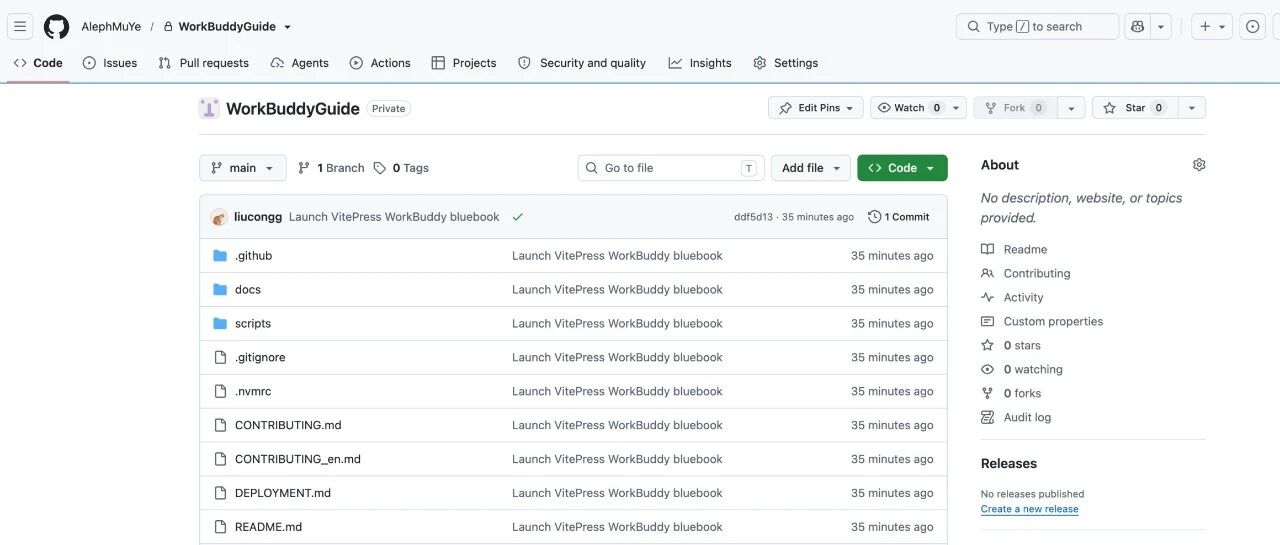
Task: Open the Releases heading link
Action: tap(1009, 464)
